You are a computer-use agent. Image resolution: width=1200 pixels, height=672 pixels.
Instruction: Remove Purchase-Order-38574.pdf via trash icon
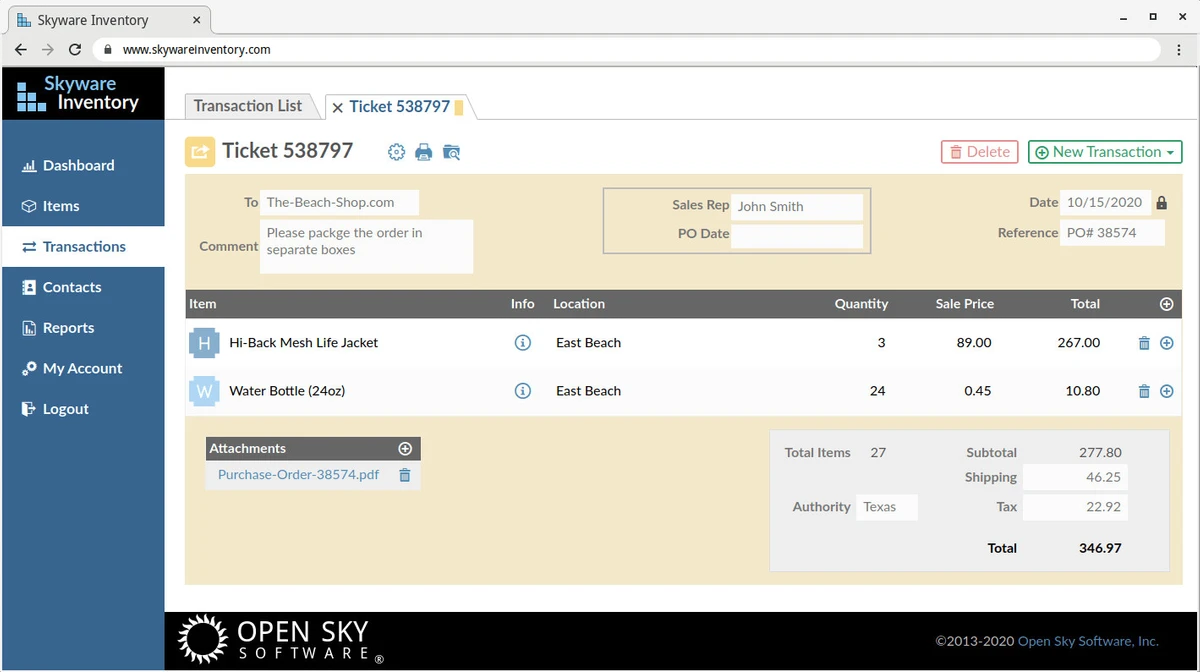point(404,474)
